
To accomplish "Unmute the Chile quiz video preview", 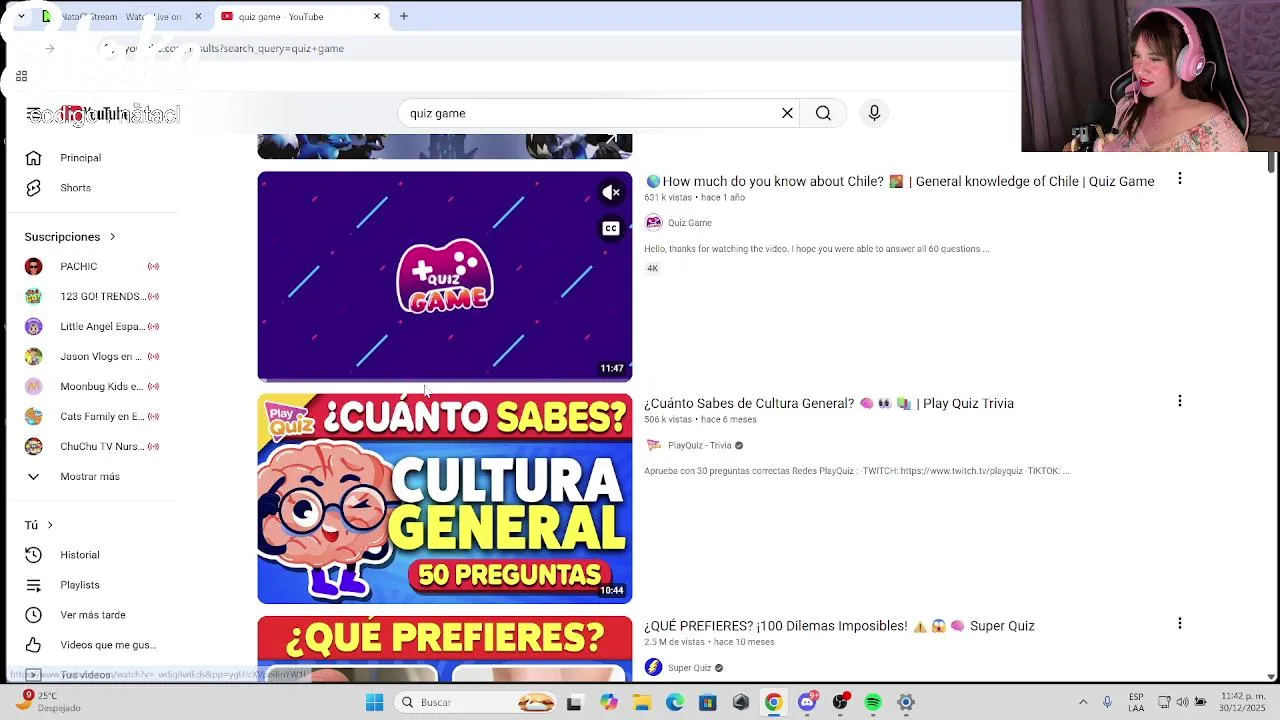I will pos(611,192).
